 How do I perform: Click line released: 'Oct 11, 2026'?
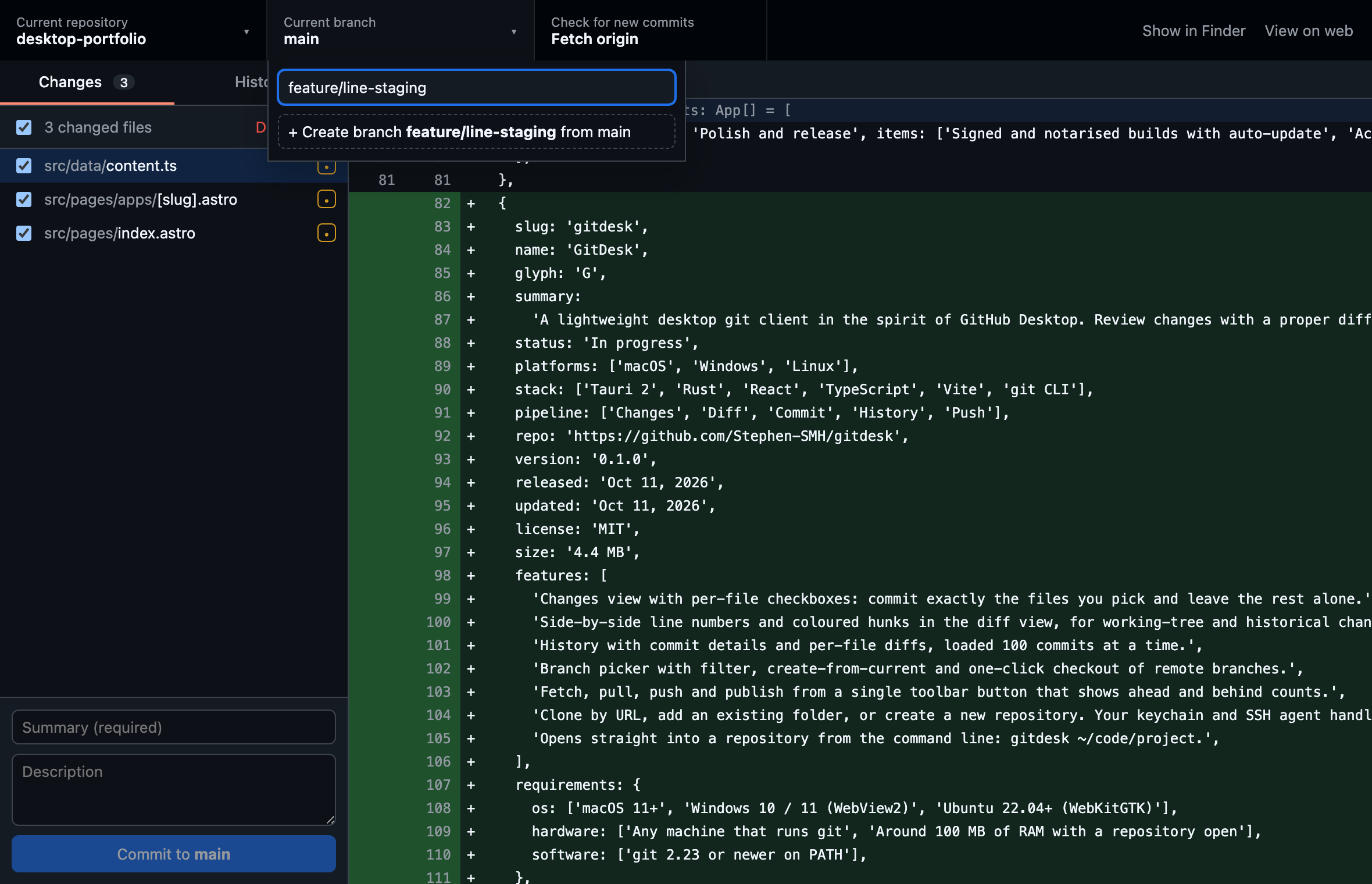(x=619, y=482)
